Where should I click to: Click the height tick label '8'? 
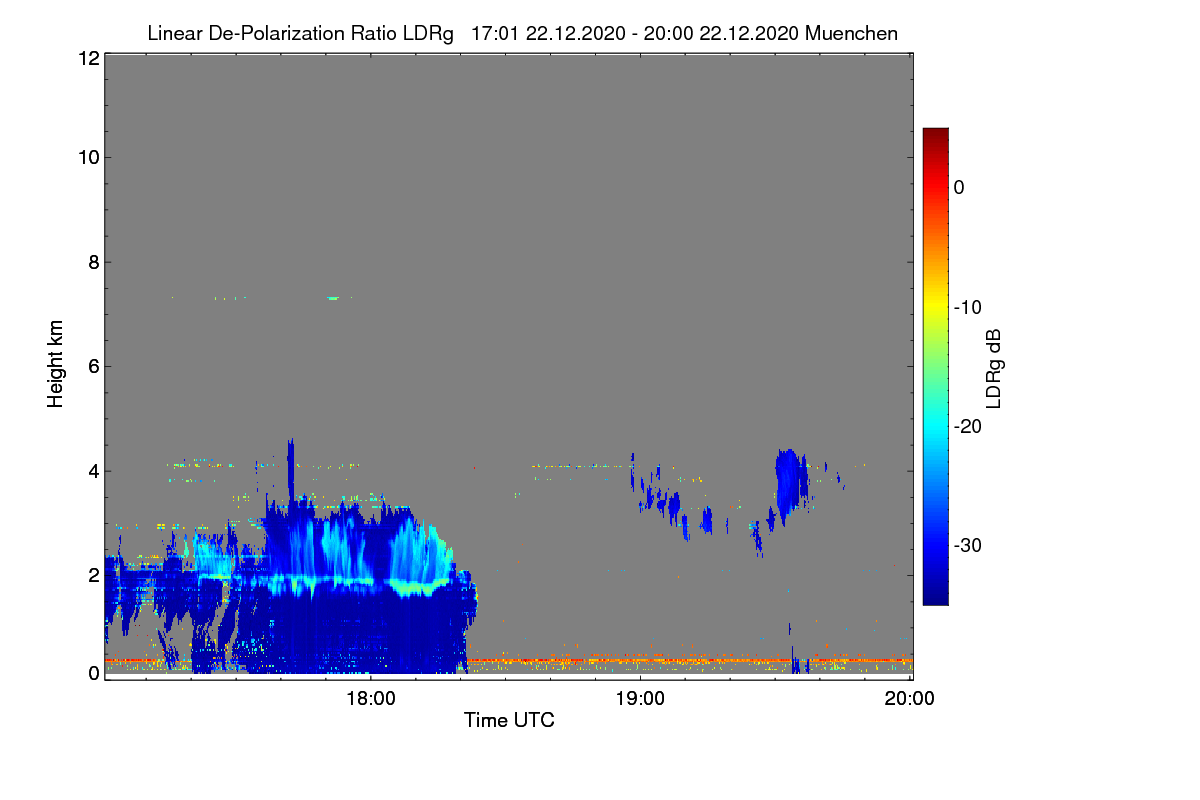coord(93,262)
